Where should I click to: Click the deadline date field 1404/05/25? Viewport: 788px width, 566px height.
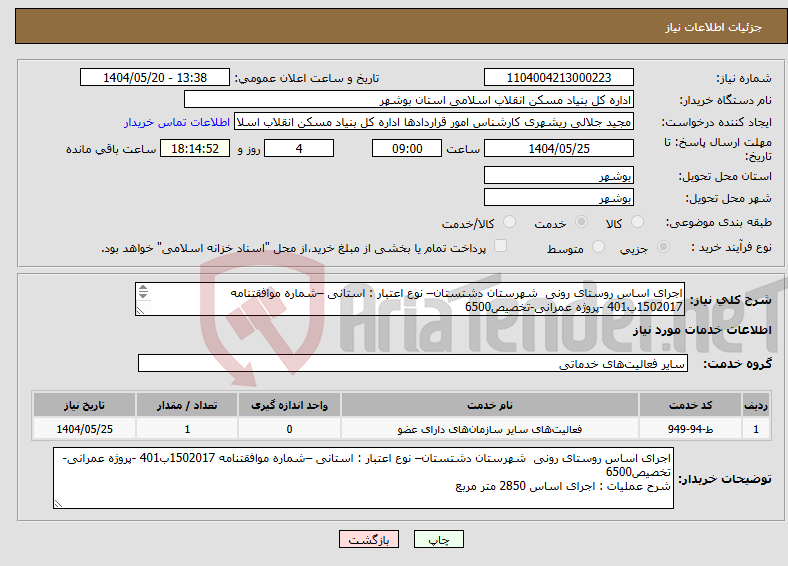[558, 148]
